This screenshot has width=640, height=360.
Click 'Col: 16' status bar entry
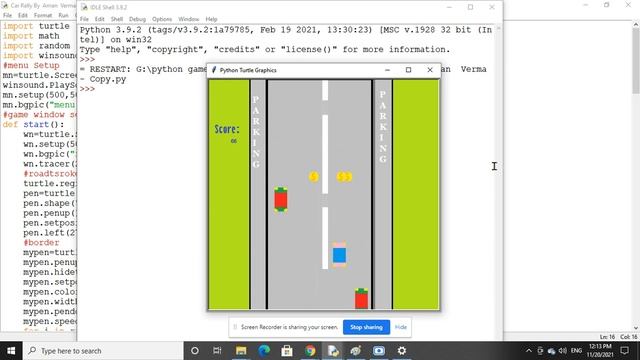coord(629,337)
